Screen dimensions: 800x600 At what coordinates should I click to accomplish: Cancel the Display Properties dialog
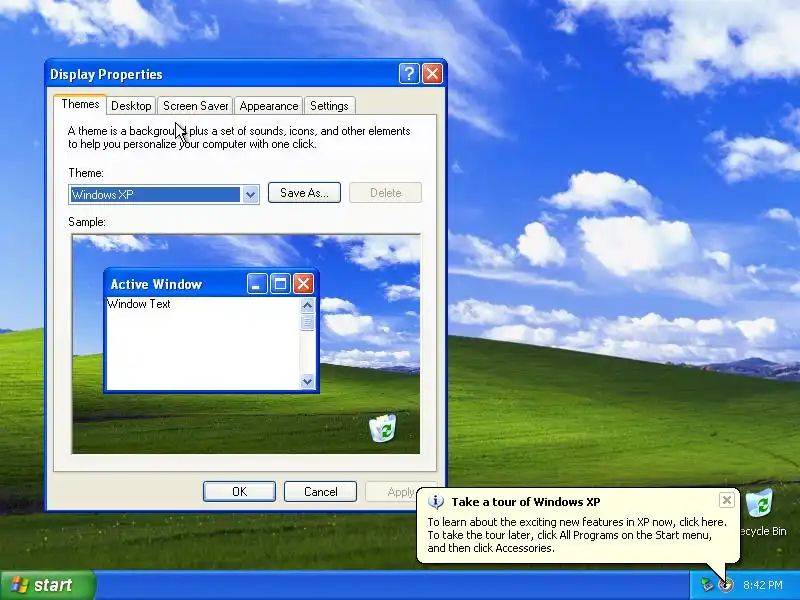[x=320, y=491]
